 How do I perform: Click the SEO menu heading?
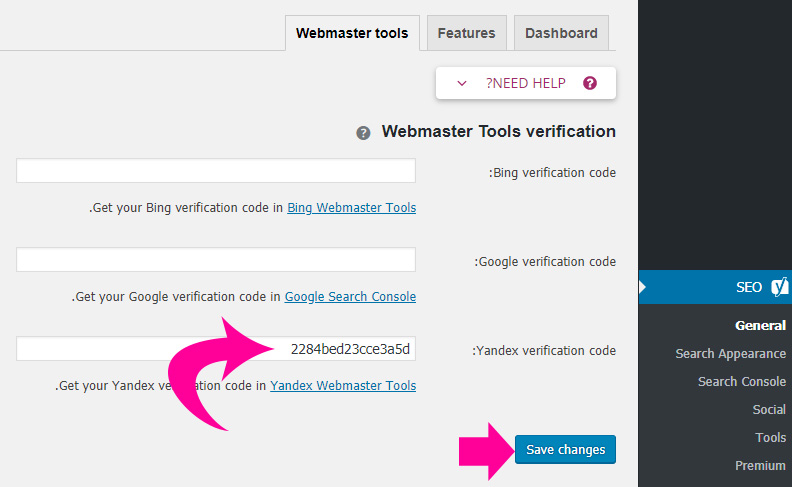click(715, 287)
